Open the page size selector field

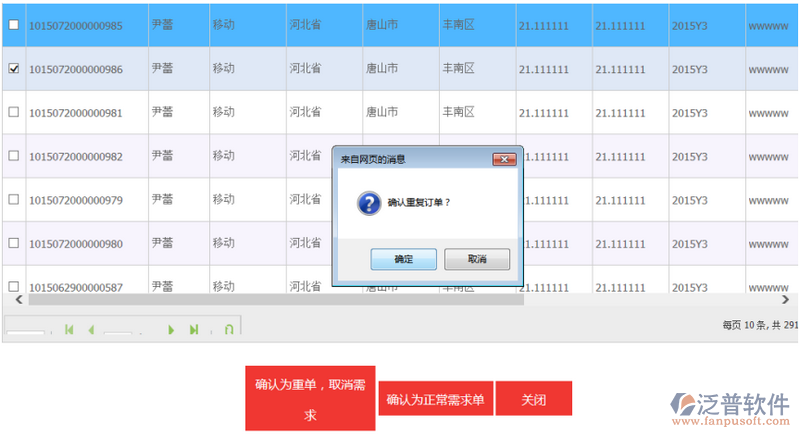point(27,329)
